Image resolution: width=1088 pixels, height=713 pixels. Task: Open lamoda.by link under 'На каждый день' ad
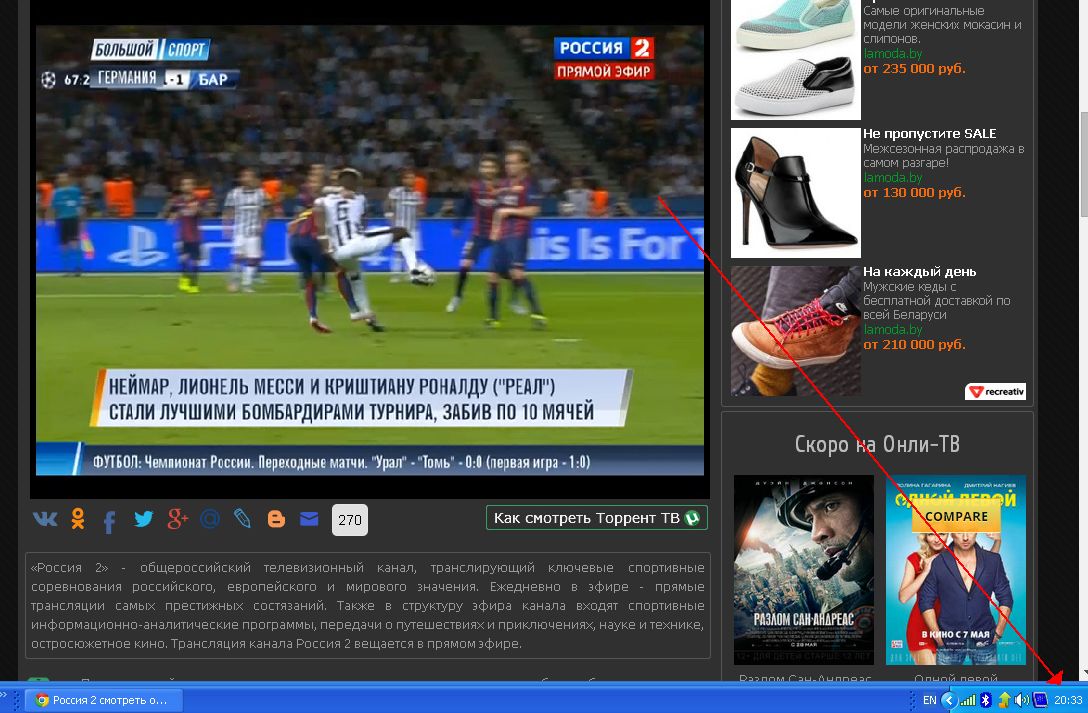[x=892, y=329]
